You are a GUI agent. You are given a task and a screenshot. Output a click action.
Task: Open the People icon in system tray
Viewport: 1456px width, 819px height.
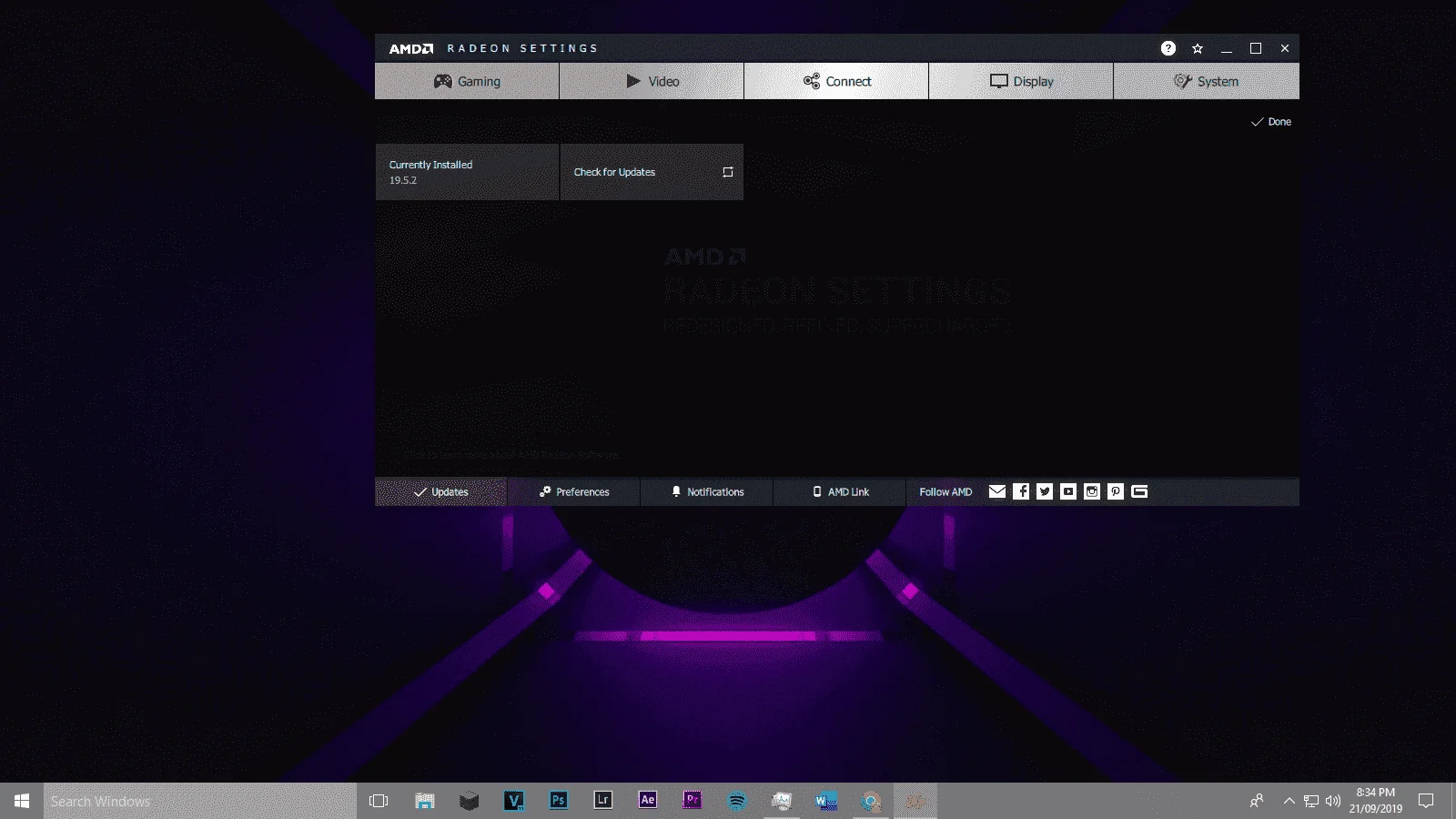coord(1257,801)
